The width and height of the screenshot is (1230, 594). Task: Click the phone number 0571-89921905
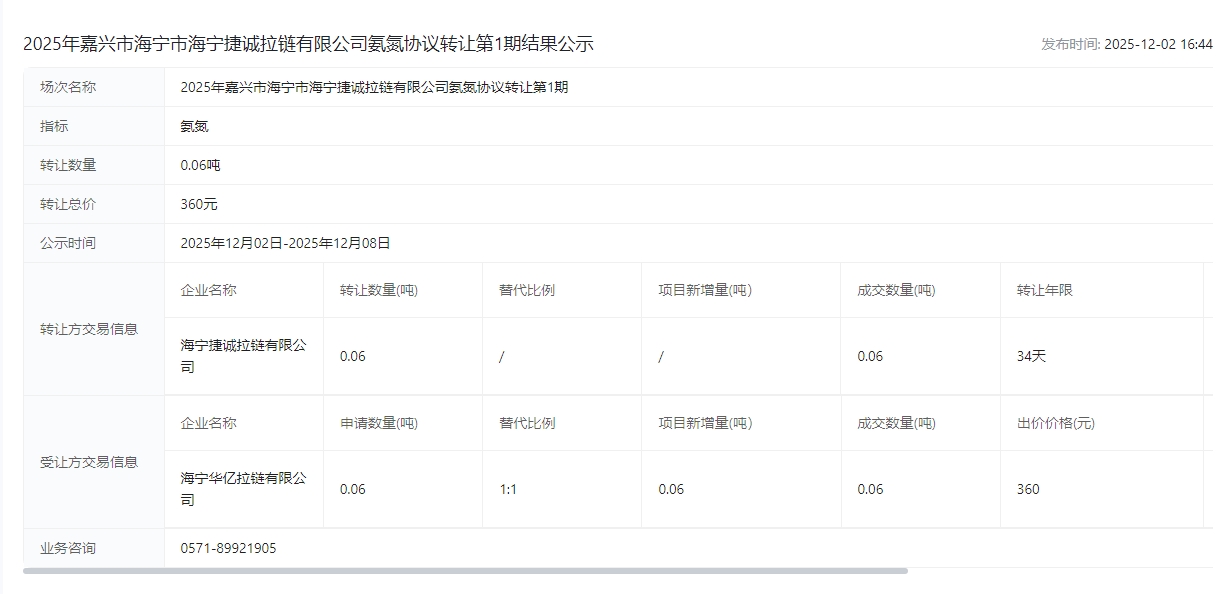coord(228,548)
